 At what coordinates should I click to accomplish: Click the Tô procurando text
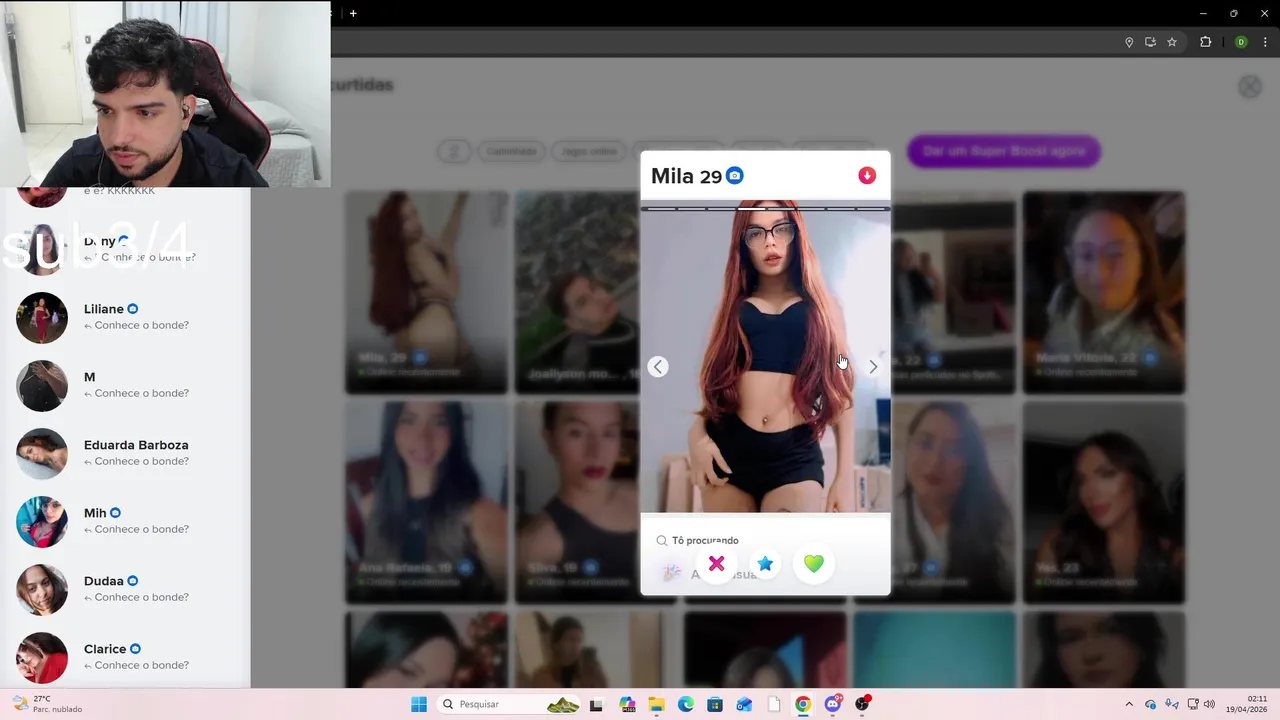705,540
